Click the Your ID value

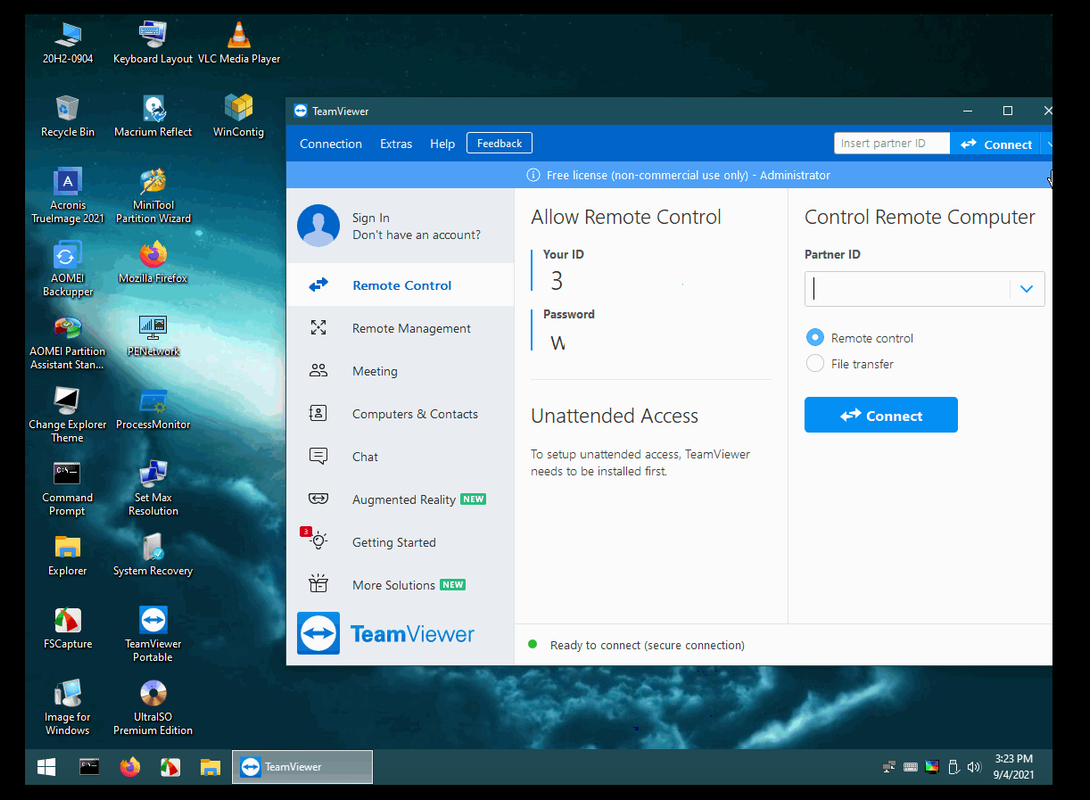pos(557,281)
